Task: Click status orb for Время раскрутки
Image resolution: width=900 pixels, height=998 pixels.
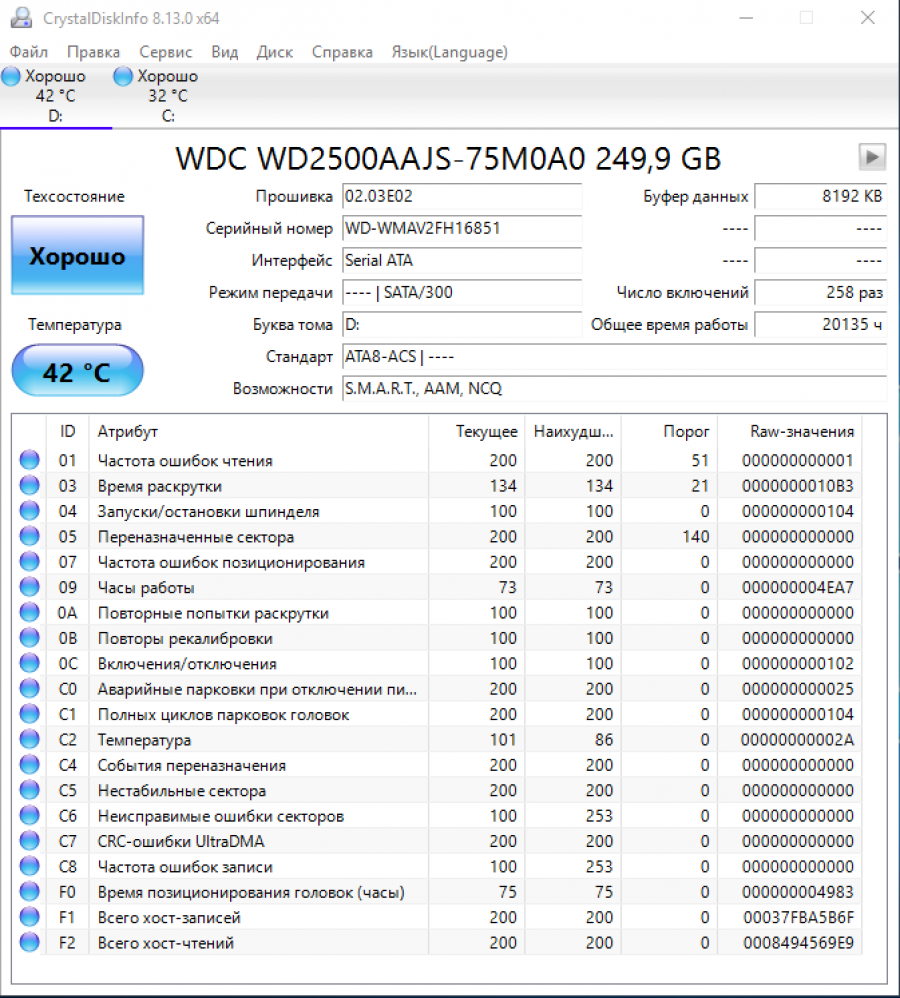Action: point(29,485)
